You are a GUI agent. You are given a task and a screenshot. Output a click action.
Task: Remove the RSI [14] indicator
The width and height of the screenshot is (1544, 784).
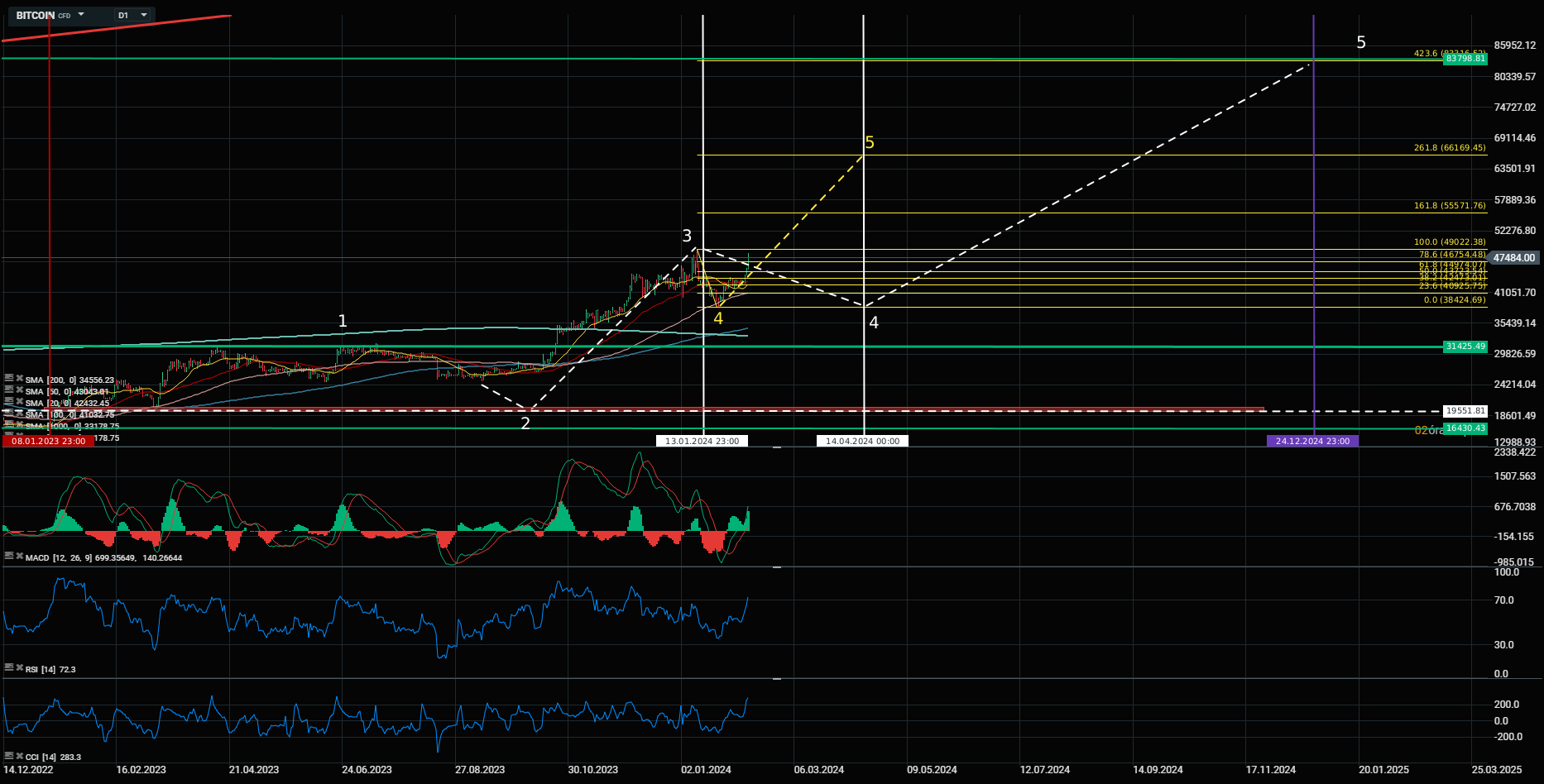[19, 667]
